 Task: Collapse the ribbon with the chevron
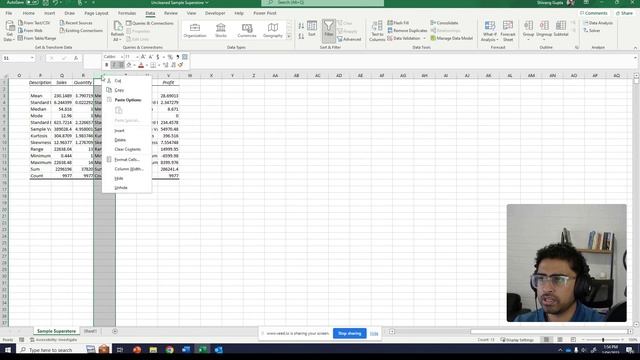pyautogui.click(x=635, y=48)
